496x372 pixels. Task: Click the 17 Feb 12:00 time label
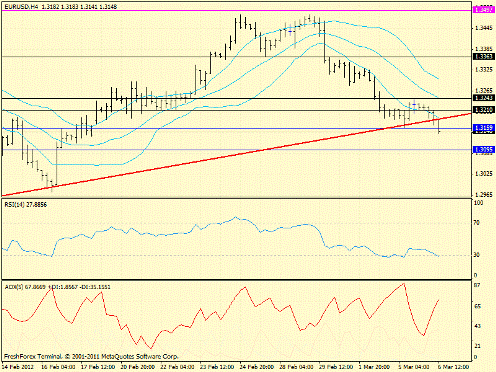98,367
